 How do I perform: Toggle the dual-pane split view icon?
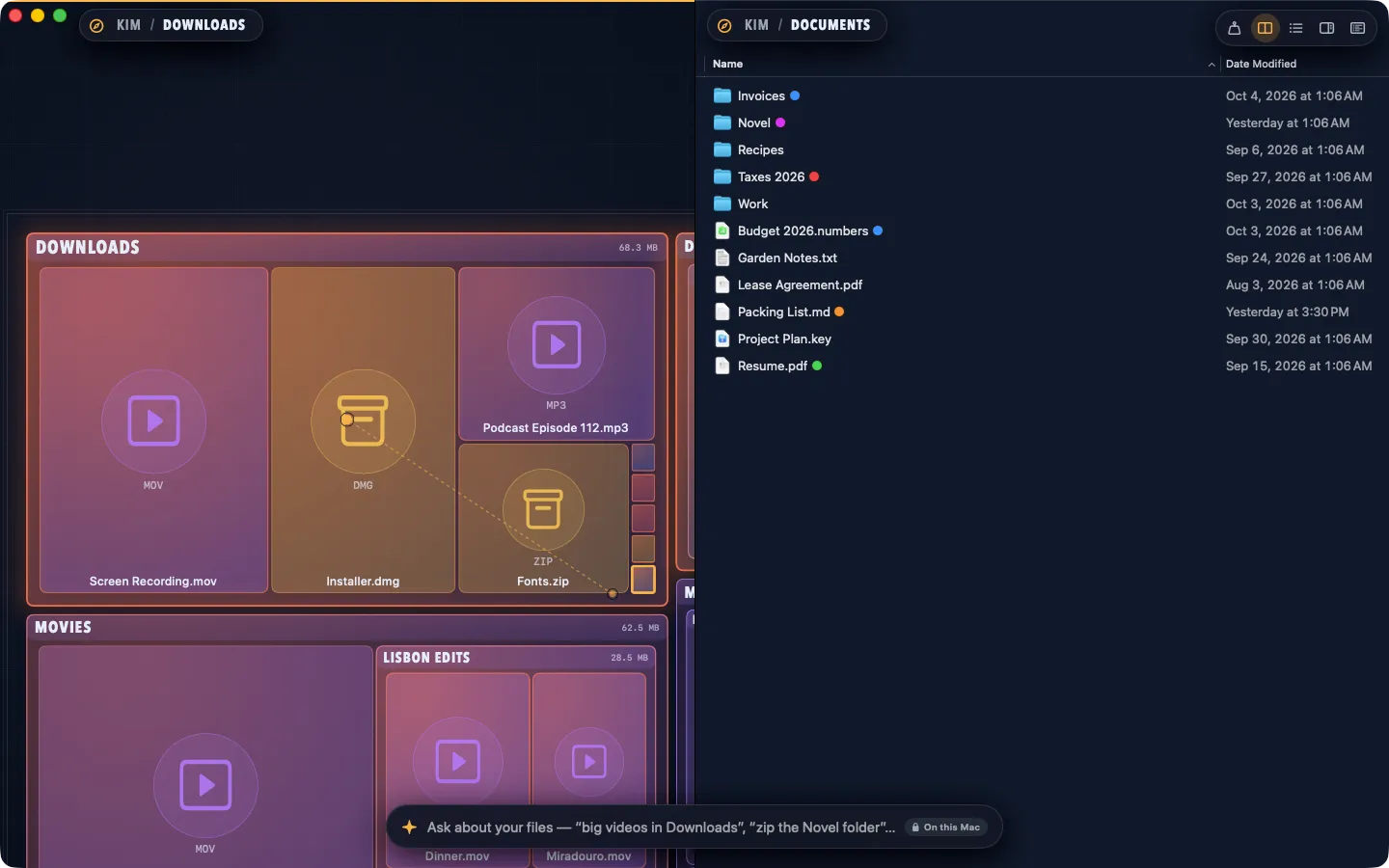coord(1265,28)
